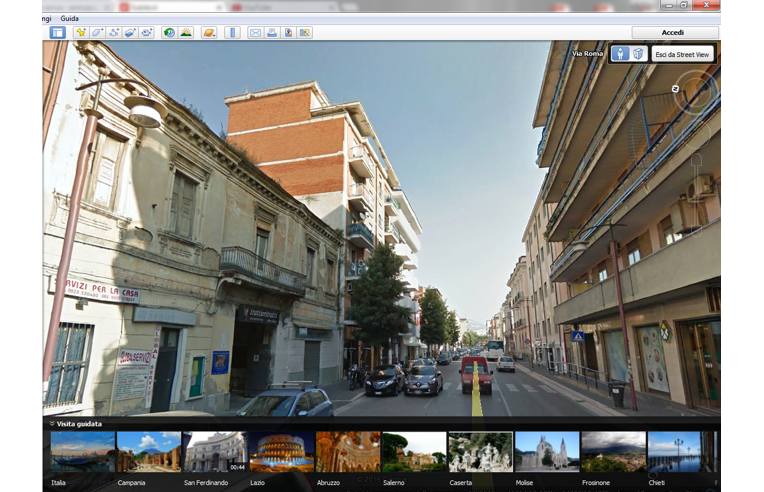
Task: Open the Guida menu
Action: [69, 18]
